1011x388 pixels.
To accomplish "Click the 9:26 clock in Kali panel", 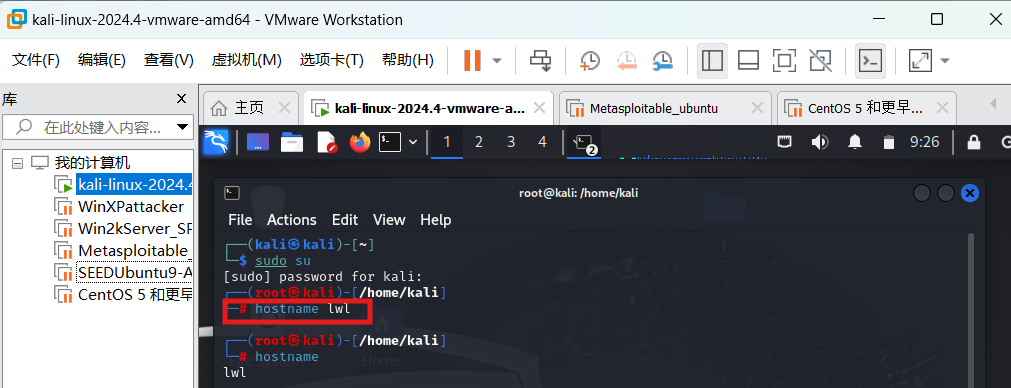I will (924, 142).
